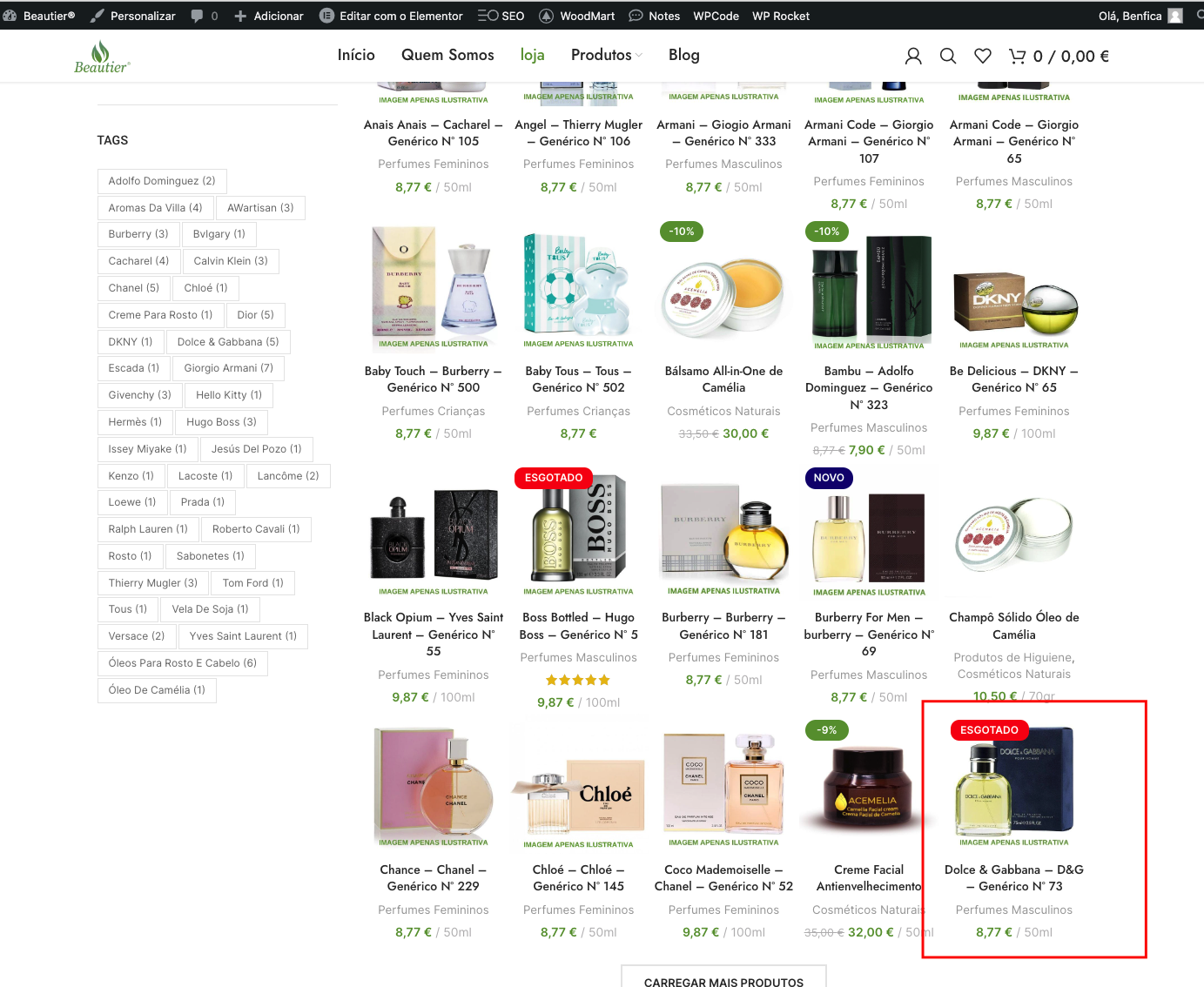
Task: Open Dolce & Gabbana D&G product image
Action: tap(1014, 788)
